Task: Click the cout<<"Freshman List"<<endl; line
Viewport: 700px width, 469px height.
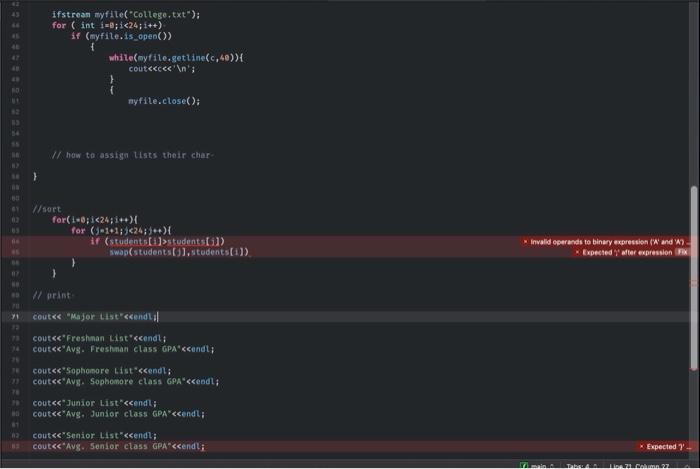Action: pos(99,338)
